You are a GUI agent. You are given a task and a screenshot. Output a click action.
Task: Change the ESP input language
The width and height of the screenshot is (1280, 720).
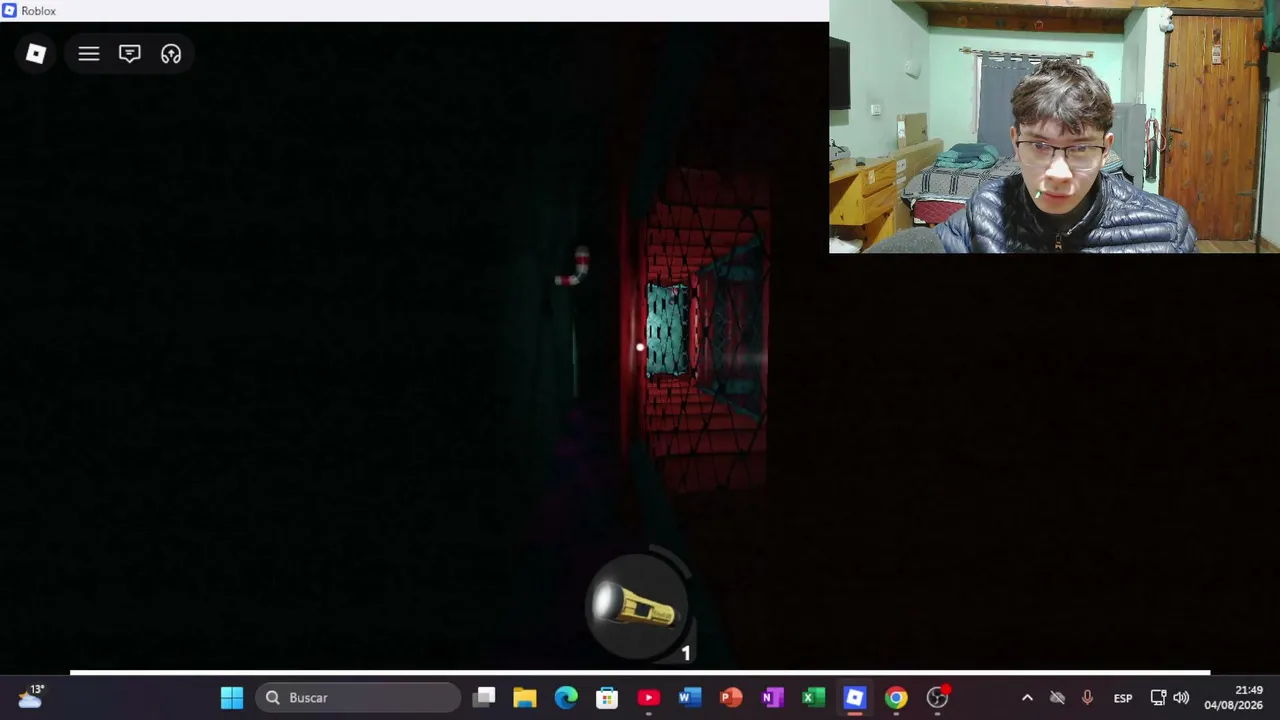1123,698
